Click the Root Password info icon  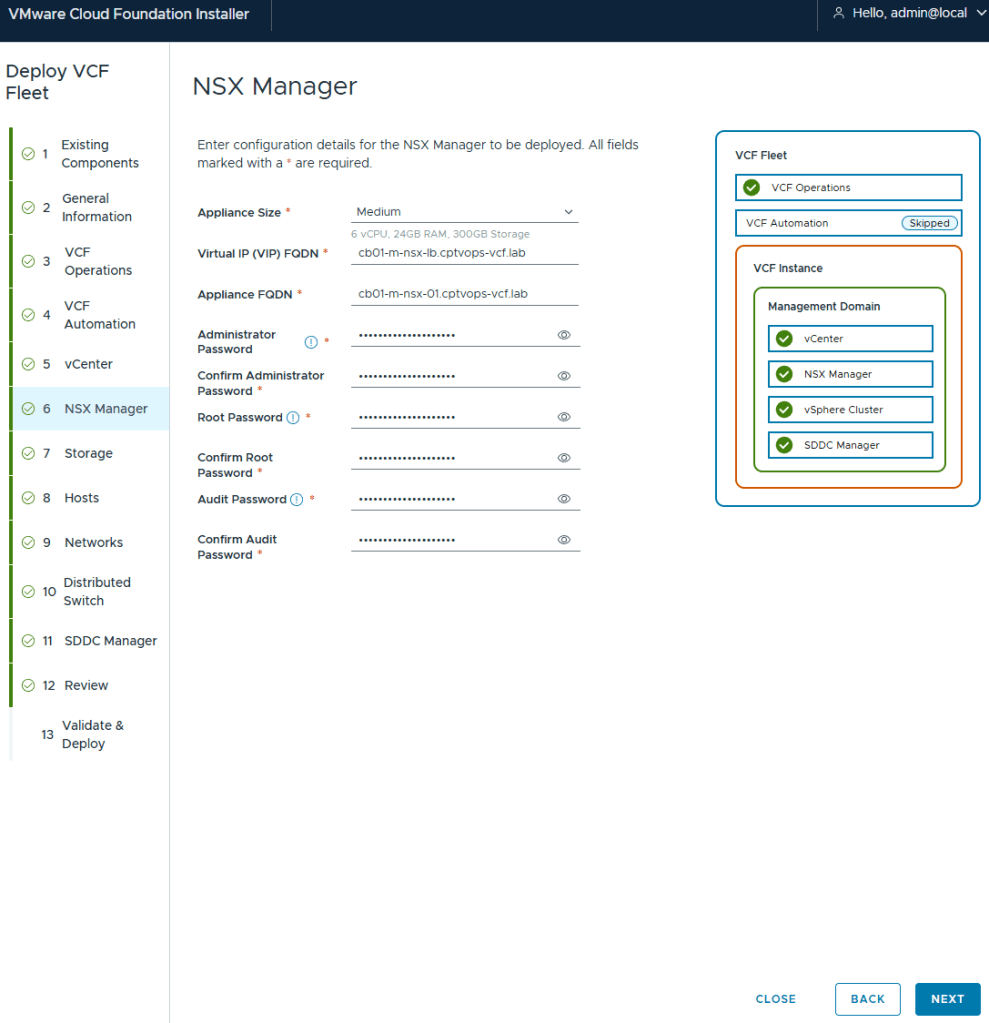pyautogui.click(x=293, y=418)
